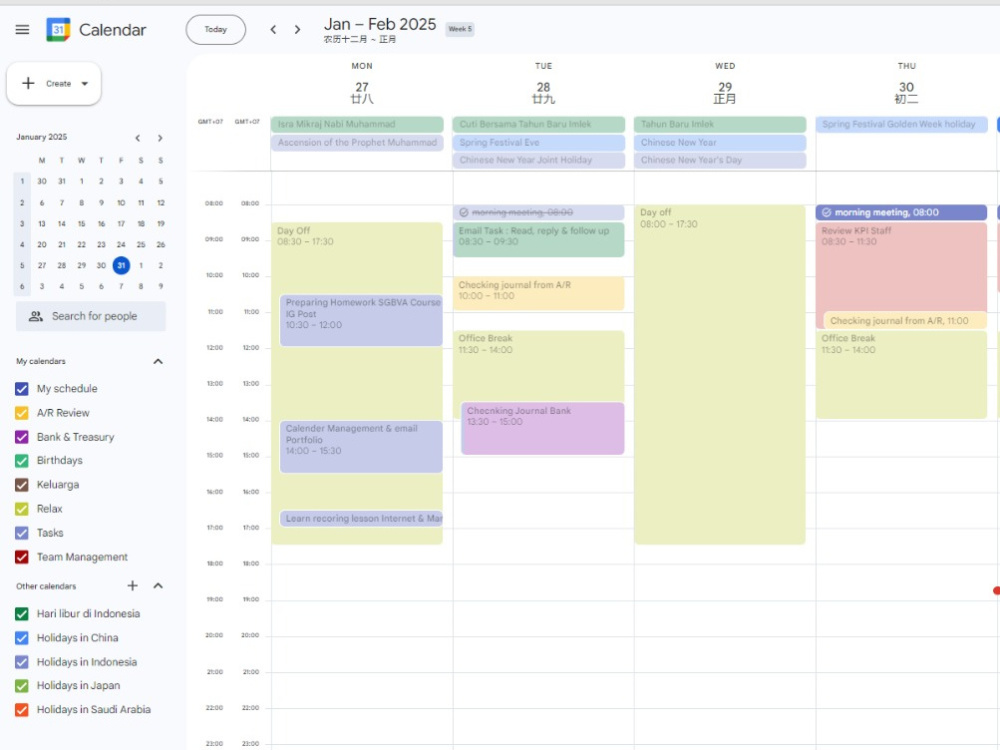Viewport: 1000px width, 750px height.
Task: Toggle Holidays in Indonesia checkbox
Action: point(22,662)
